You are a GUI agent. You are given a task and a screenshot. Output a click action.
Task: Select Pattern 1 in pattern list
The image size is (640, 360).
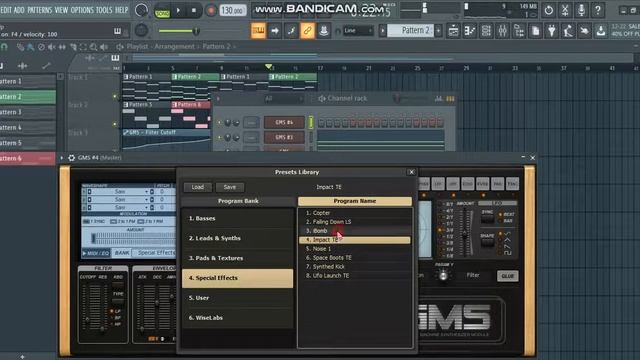click(x=28, y=81)
